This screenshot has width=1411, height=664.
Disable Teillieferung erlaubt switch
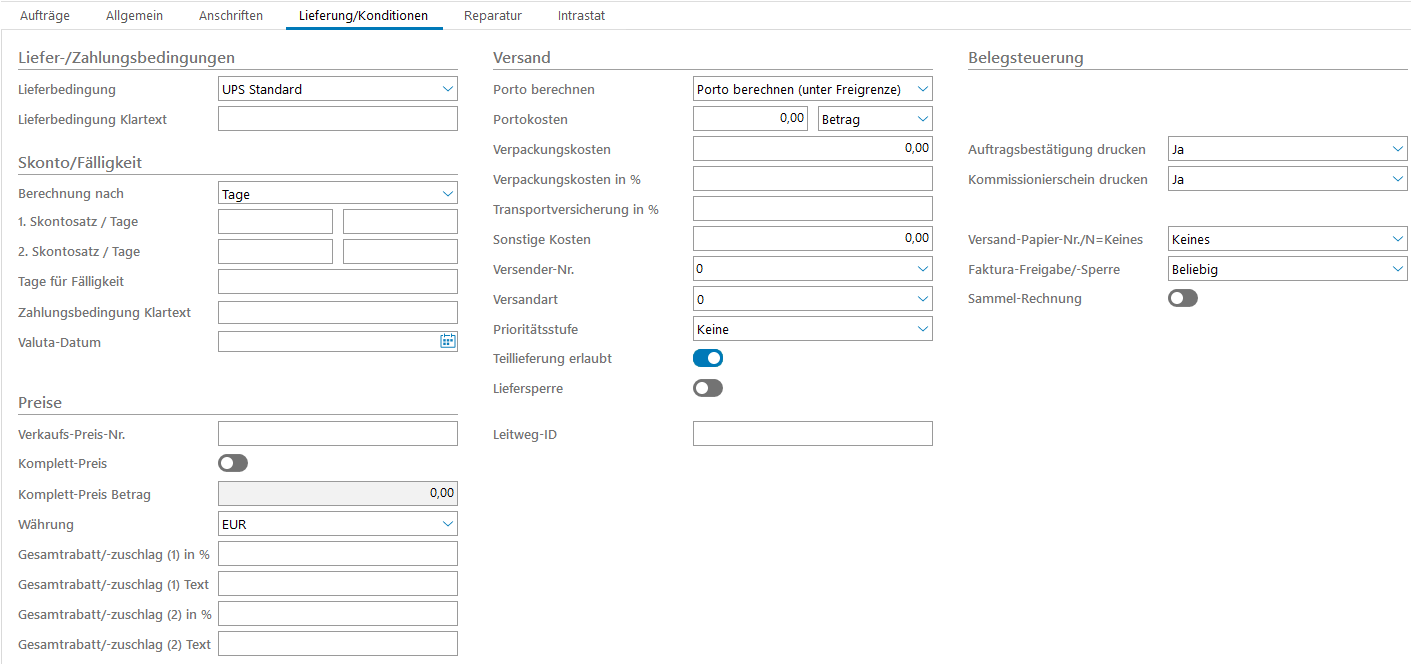tap(708, 358)
